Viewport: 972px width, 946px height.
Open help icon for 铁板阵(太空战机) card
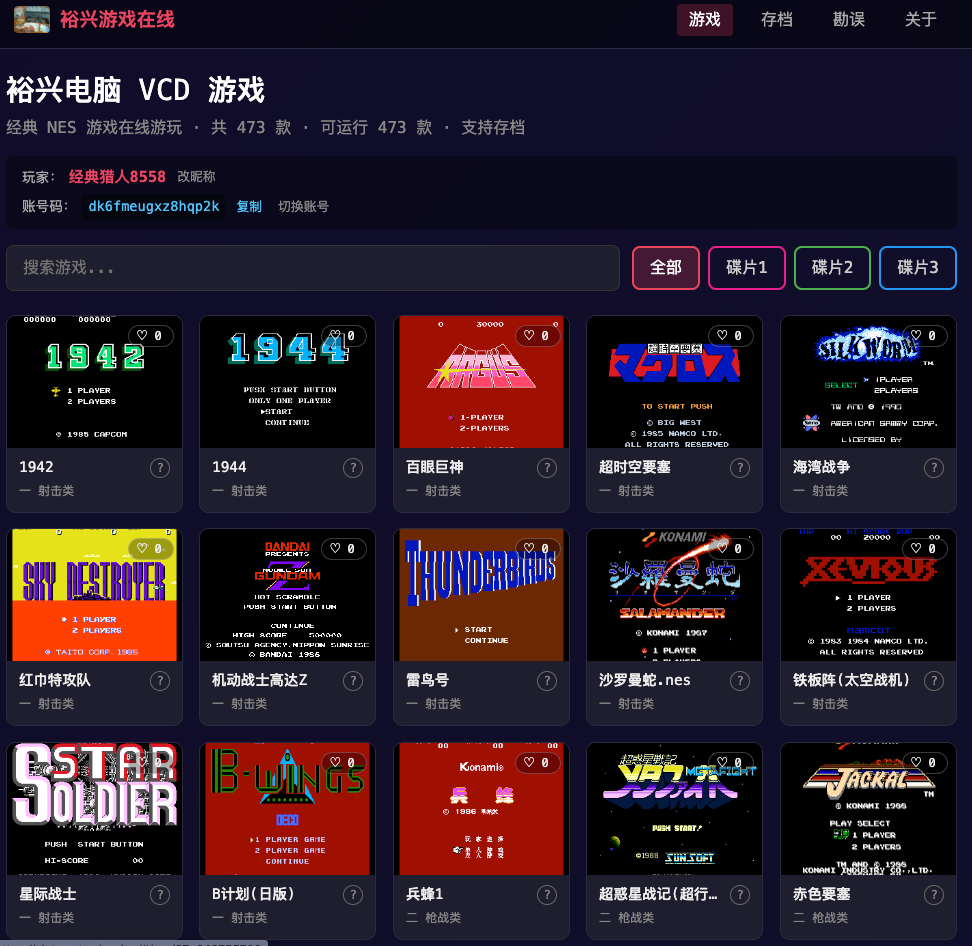pyautogui.click(x=934, y=681)
